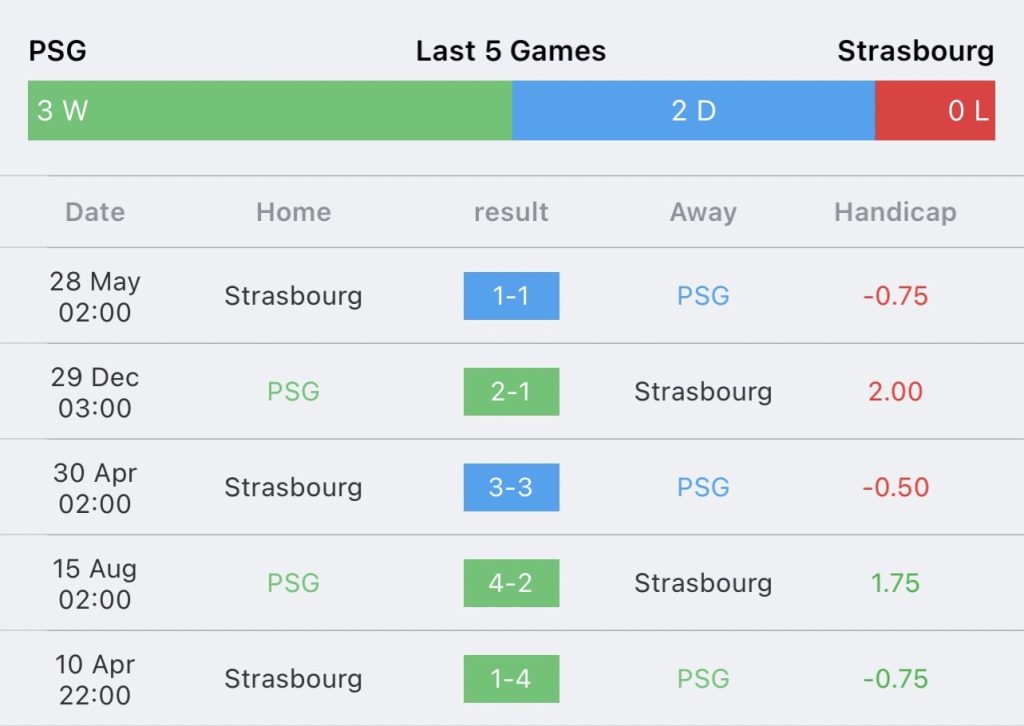
Task: Click the 3-3 draw score badge
Action: 511,487
